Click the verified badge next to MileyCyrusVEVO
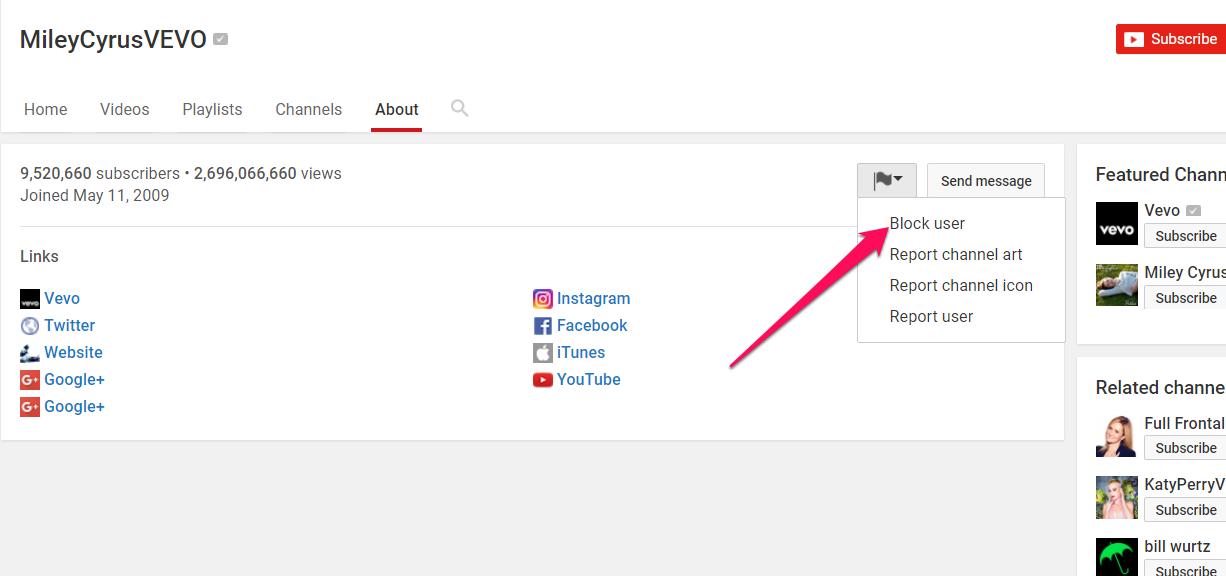Screen dimensions: 1226x576 coord(220,40)
